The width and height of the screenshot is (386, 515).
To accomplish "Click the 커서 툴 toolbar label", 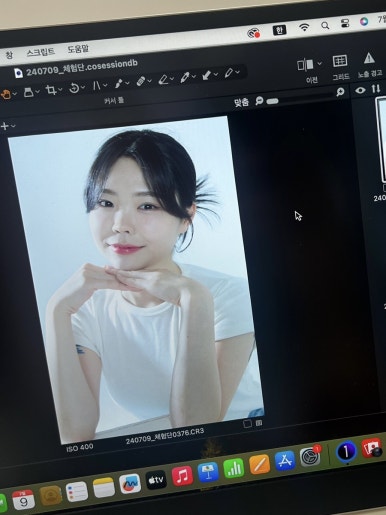I will coord(114,100).
